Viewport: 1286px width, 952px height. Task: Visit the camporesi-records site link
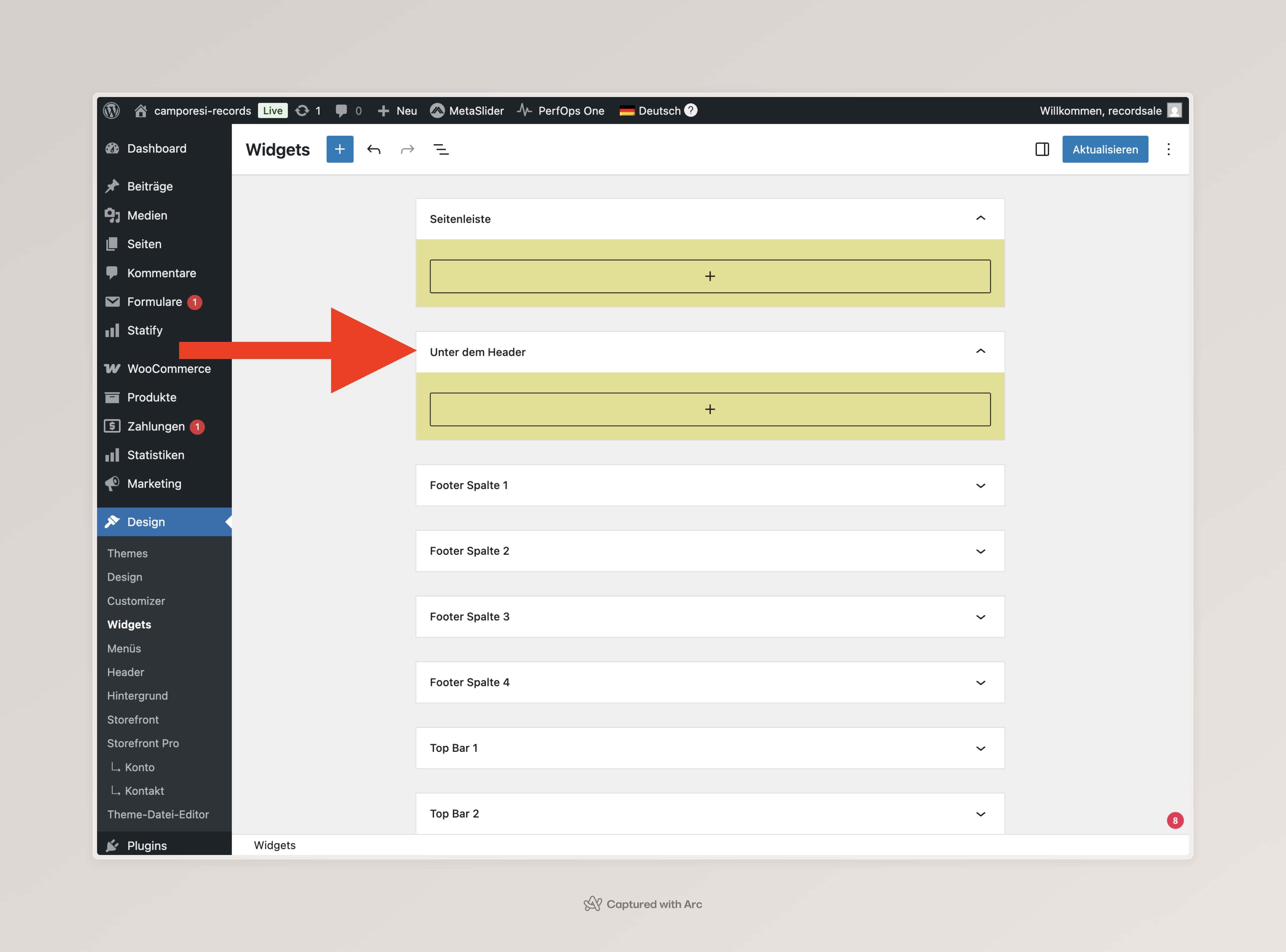193,111
